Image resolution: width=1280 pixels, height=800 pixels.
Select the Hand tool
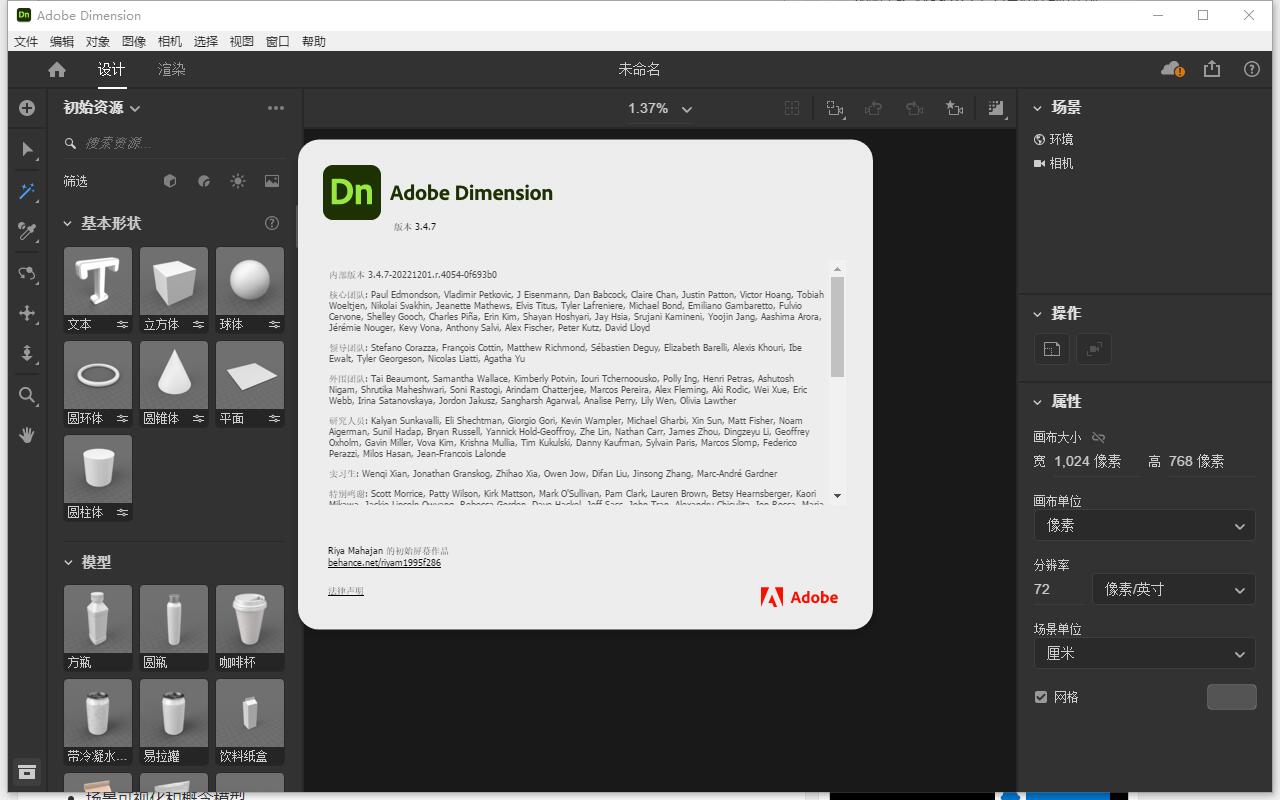pyautogui.click(x=27, y=435)
